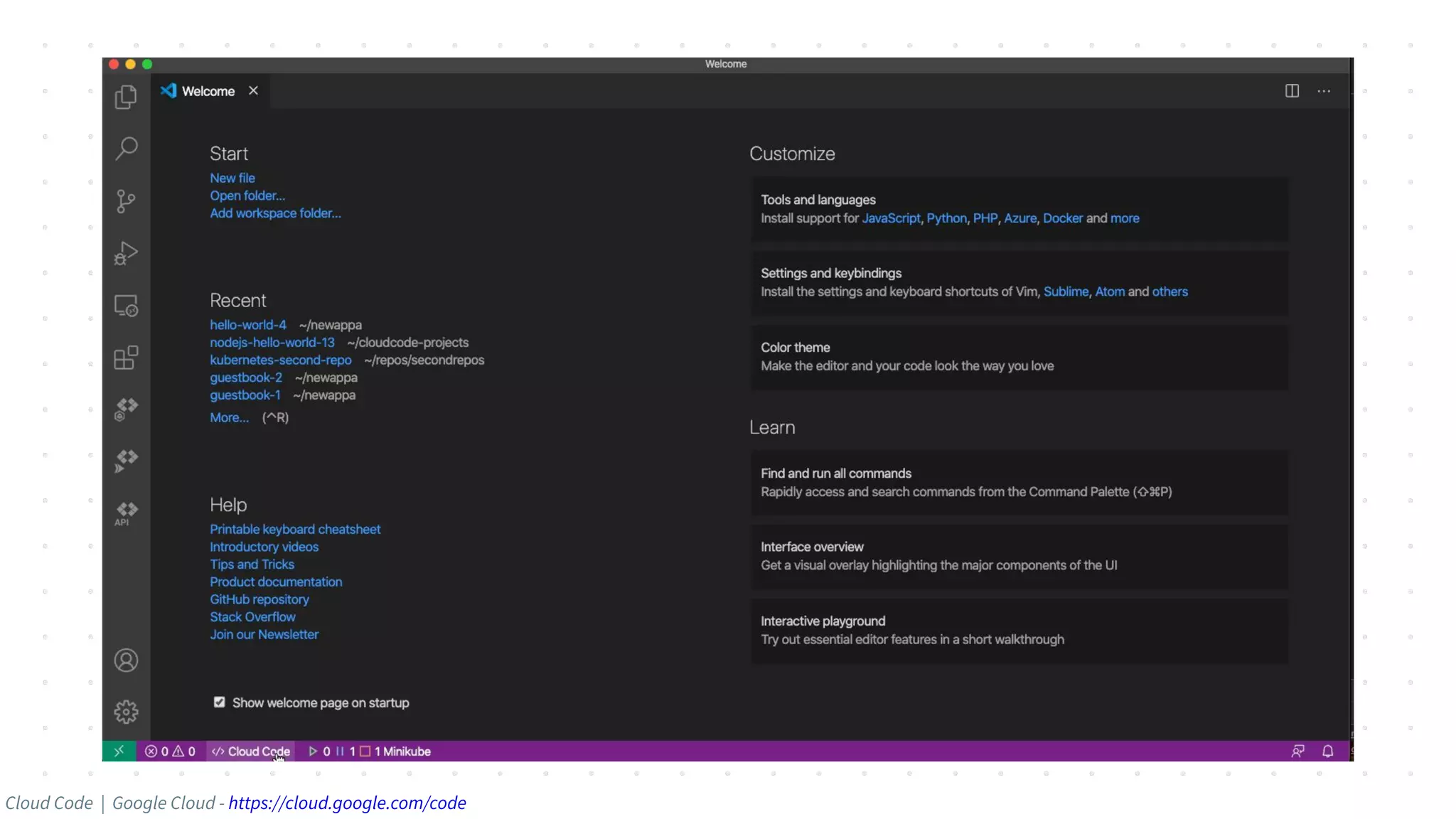This screenshot has width=1456, height=819.
Task: Click the green remote window indicator
Action: 119,751
